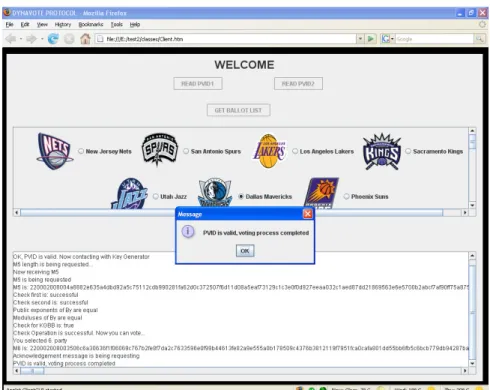The image size is (490, 390).
Task: Open the History menu
Action: [x=63, y=24]
